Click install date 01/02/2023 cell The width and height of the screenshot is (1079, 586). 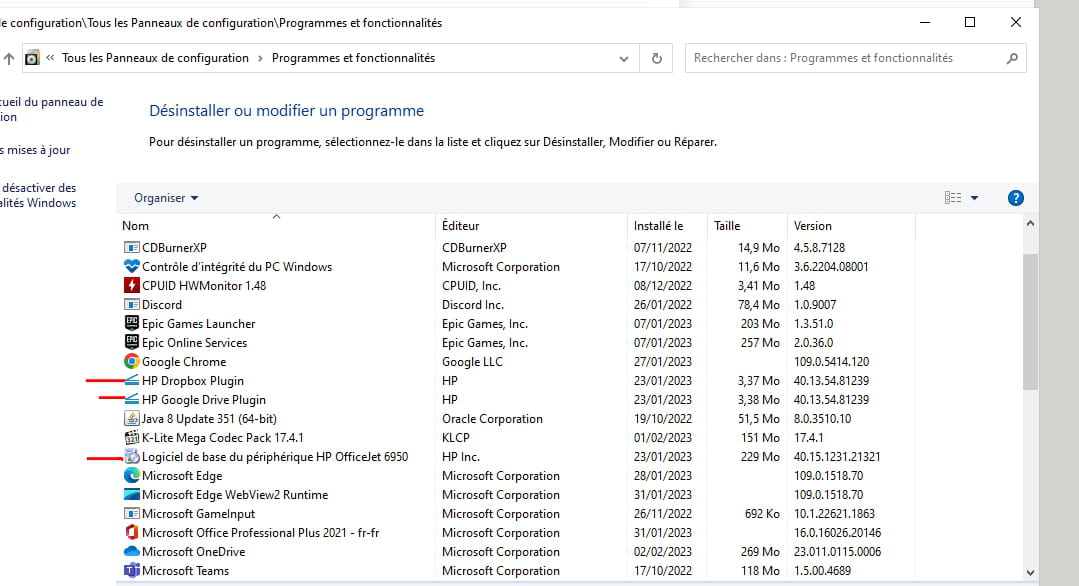point(663,437)
